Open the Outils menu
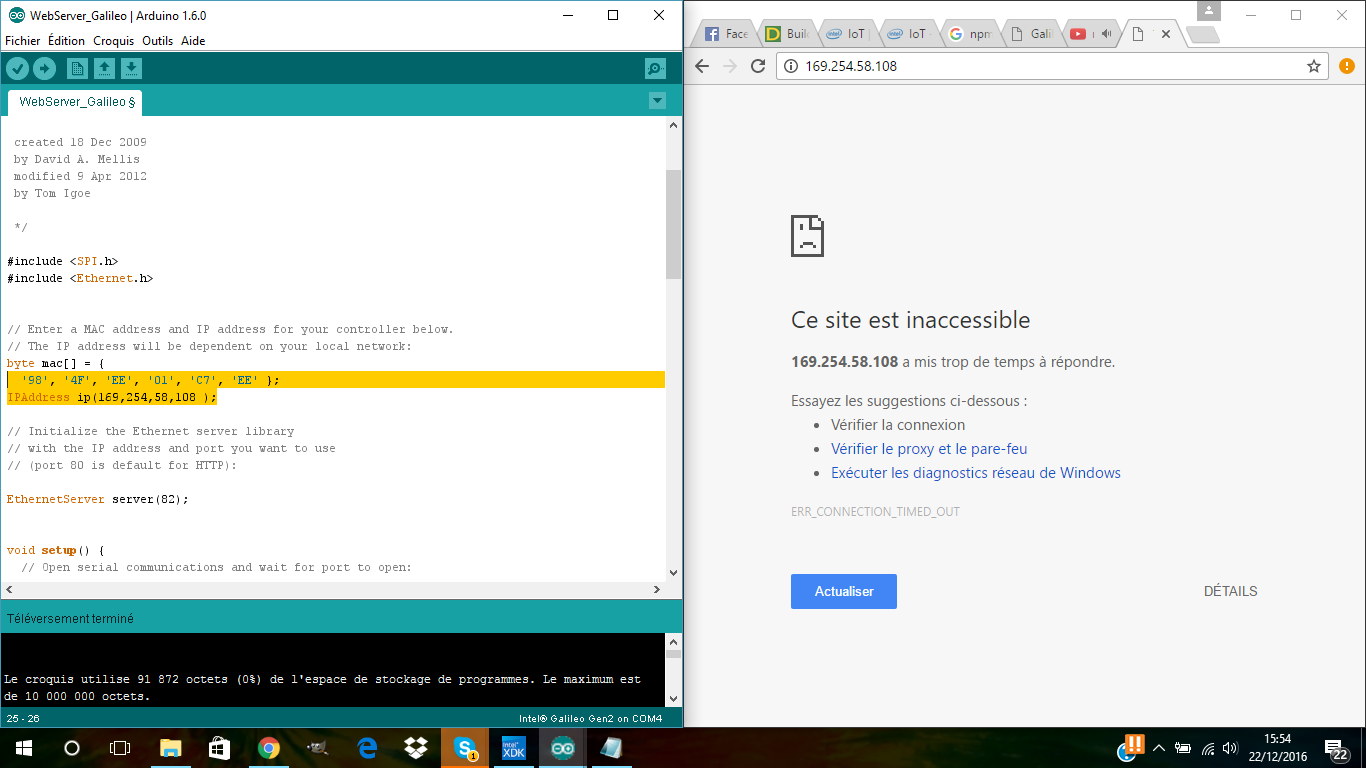 157,41
